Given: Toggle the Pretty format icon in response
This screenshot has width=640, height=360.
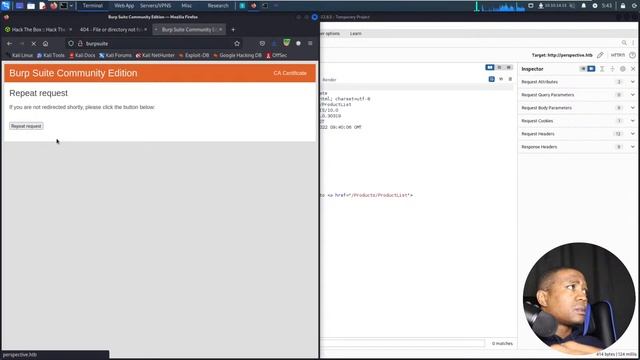Looking at the screenshot, I should point(491,79).
